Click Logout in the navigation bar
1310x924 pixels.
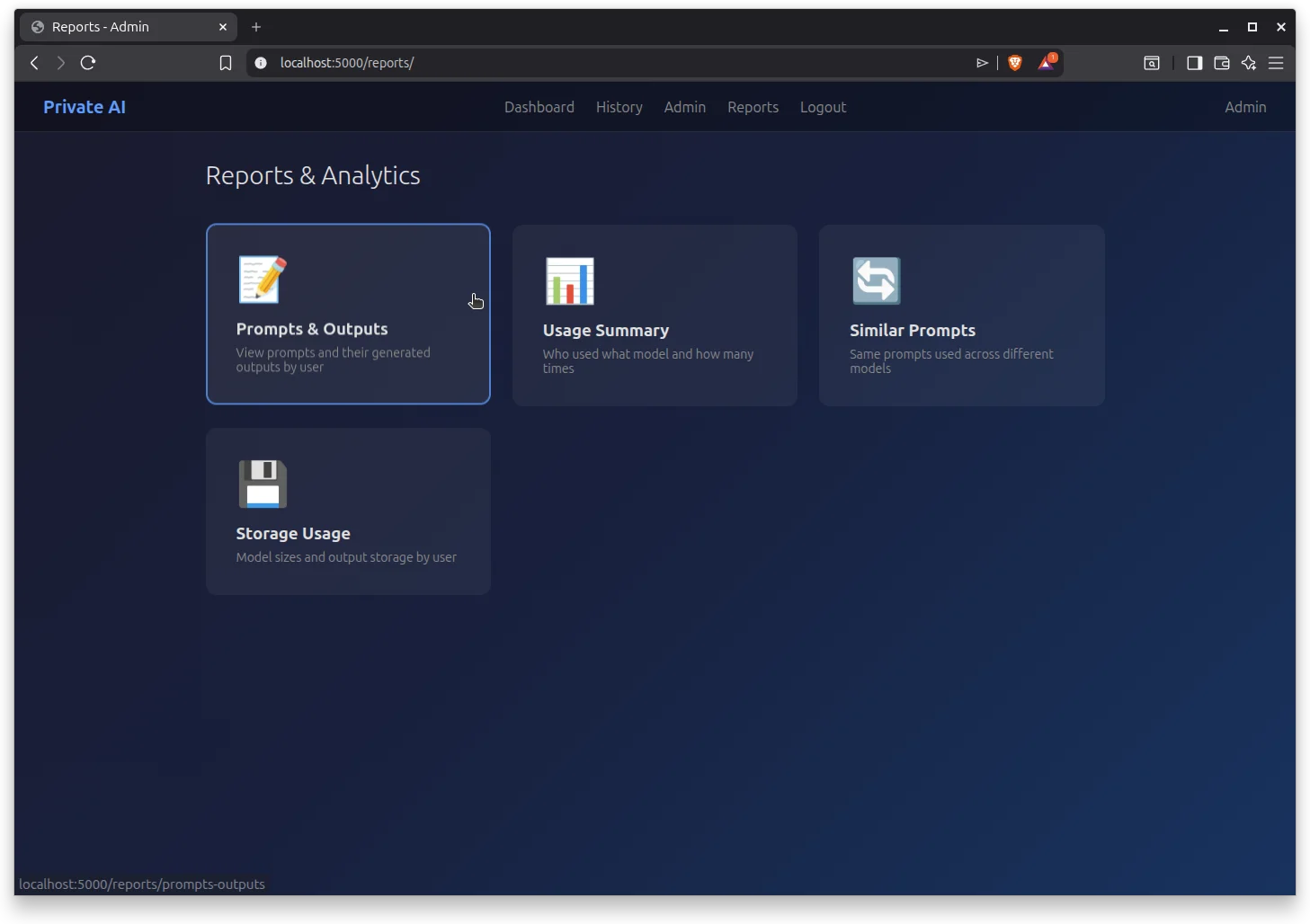[x=823, y=107]
